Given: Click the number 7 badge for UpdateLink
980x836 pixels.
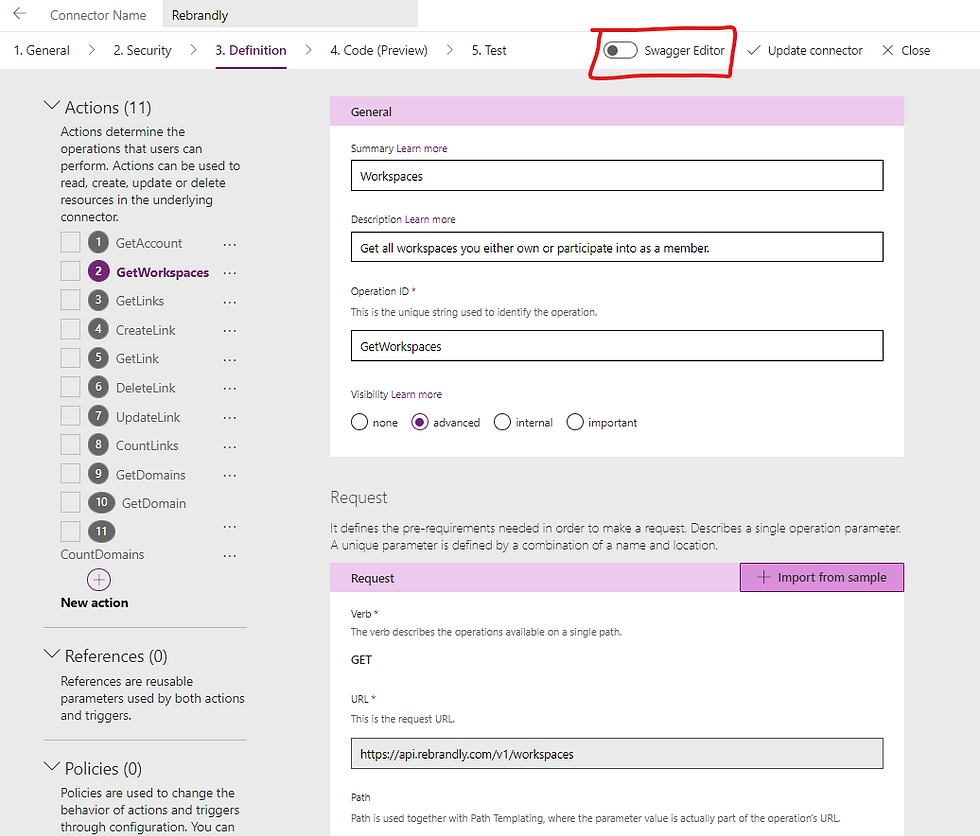Looking at the screenshot, I should [98, 416].
